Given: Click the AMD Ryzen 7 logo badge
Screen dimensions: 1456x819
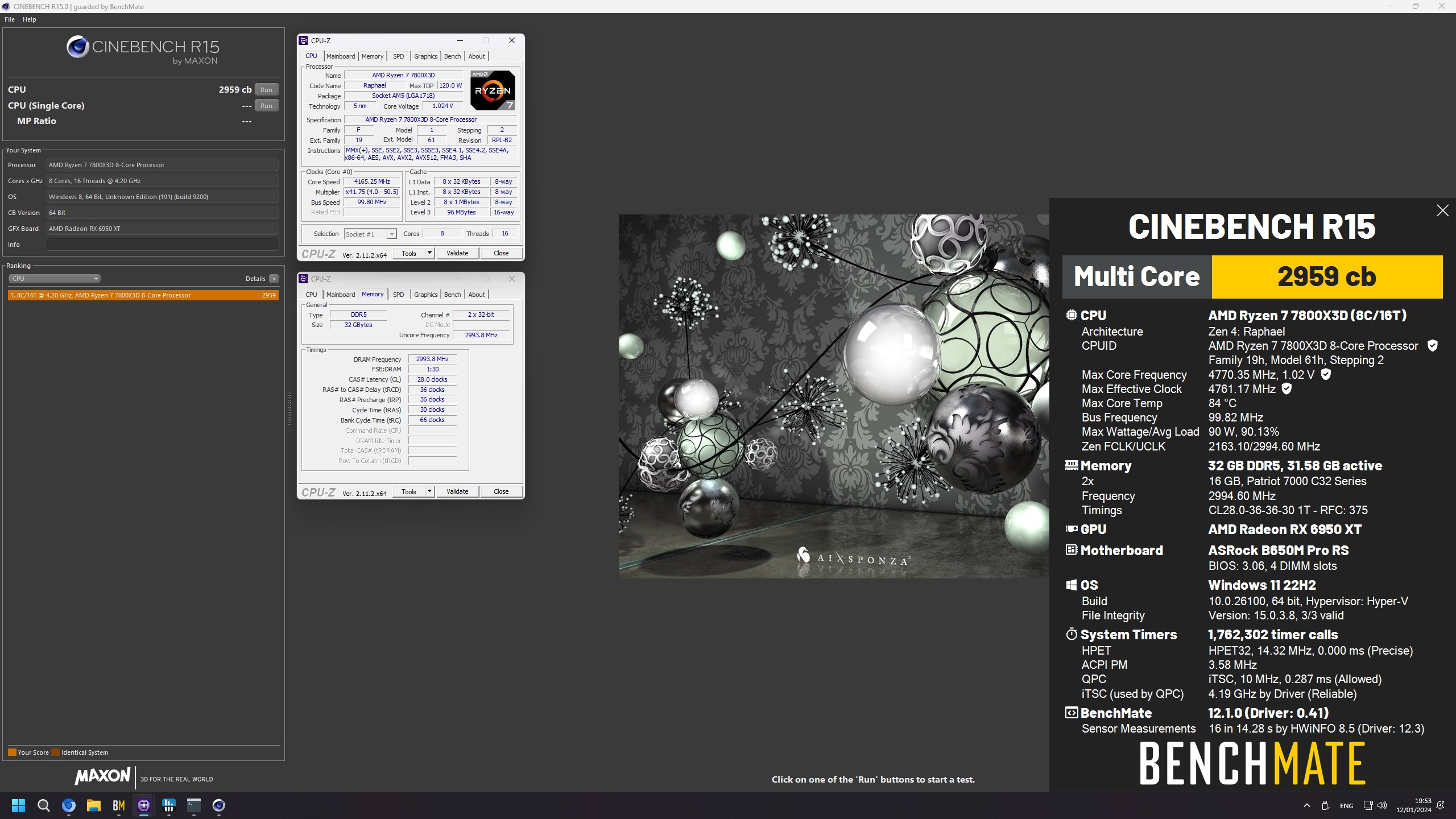Looking at the screenshot, I should tap(493, 90).
